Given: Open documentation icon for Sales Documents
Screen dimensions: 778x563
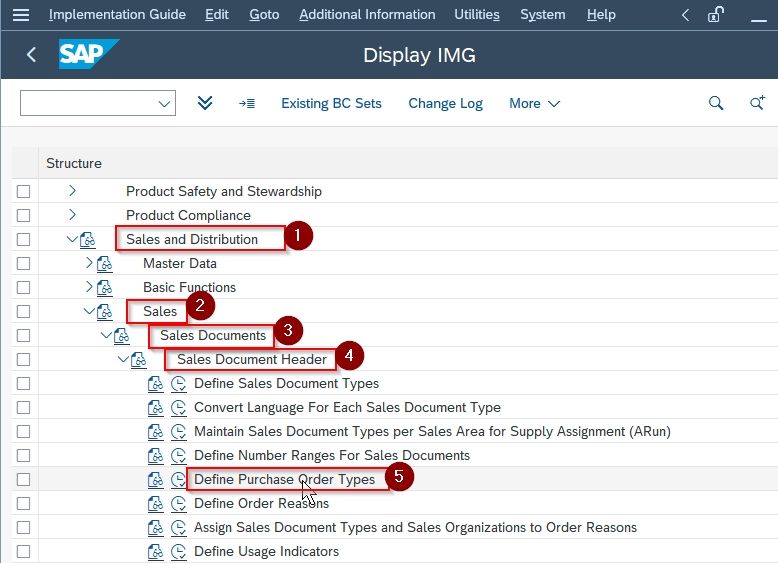Looking at the screenshot, I should [x=122, y=335].
